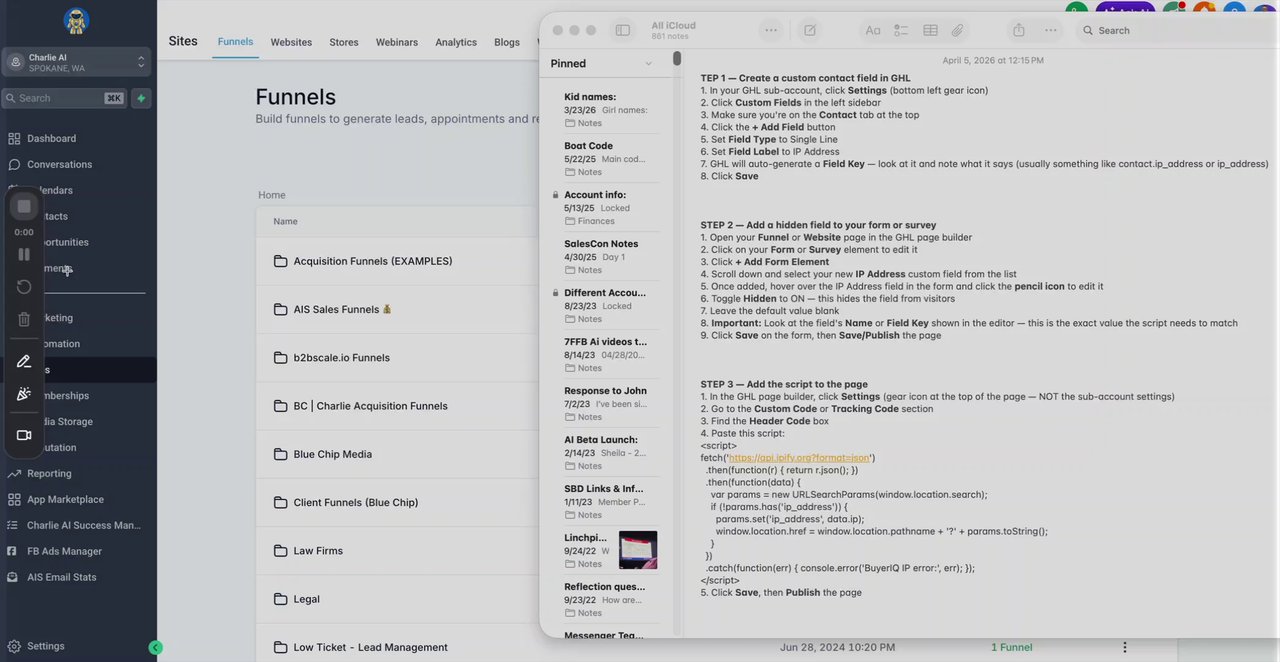This screenshot has width=1280, height=662.
Task: Click the confetti effects icon in the recorder
Action: [24, 394]
